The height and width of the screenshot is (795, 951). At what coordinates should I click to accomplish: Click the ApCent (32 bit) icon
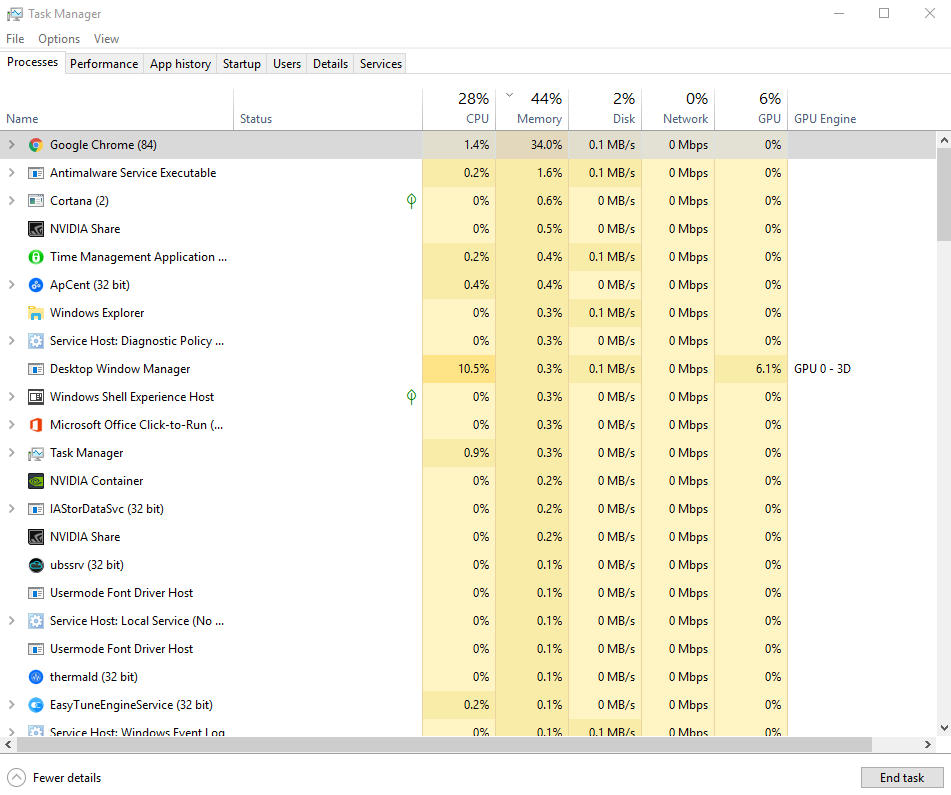(36, 285)
